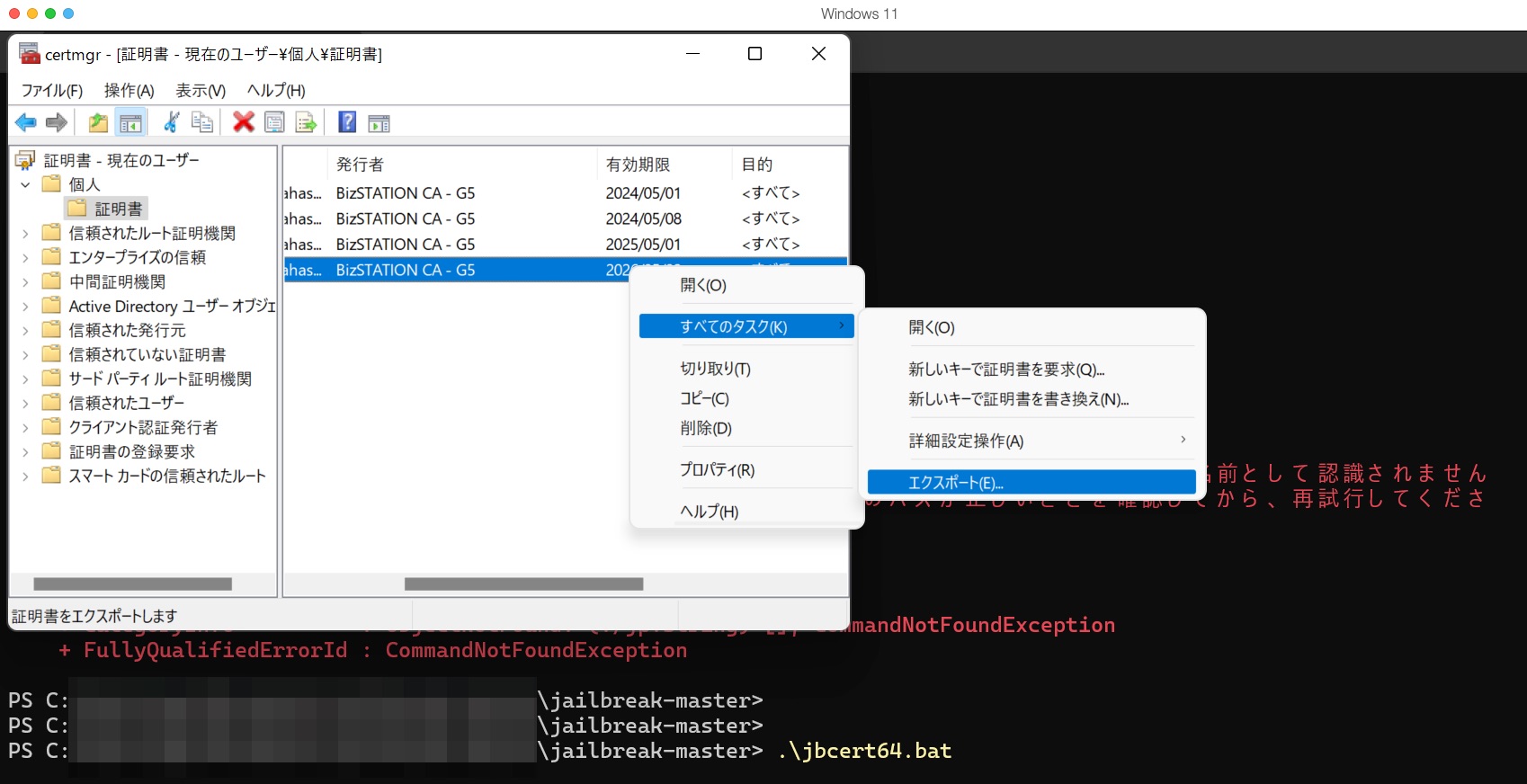
Task: Open Help with blue question mark icon
Action: pyautogui.click(x=347, y=122)
